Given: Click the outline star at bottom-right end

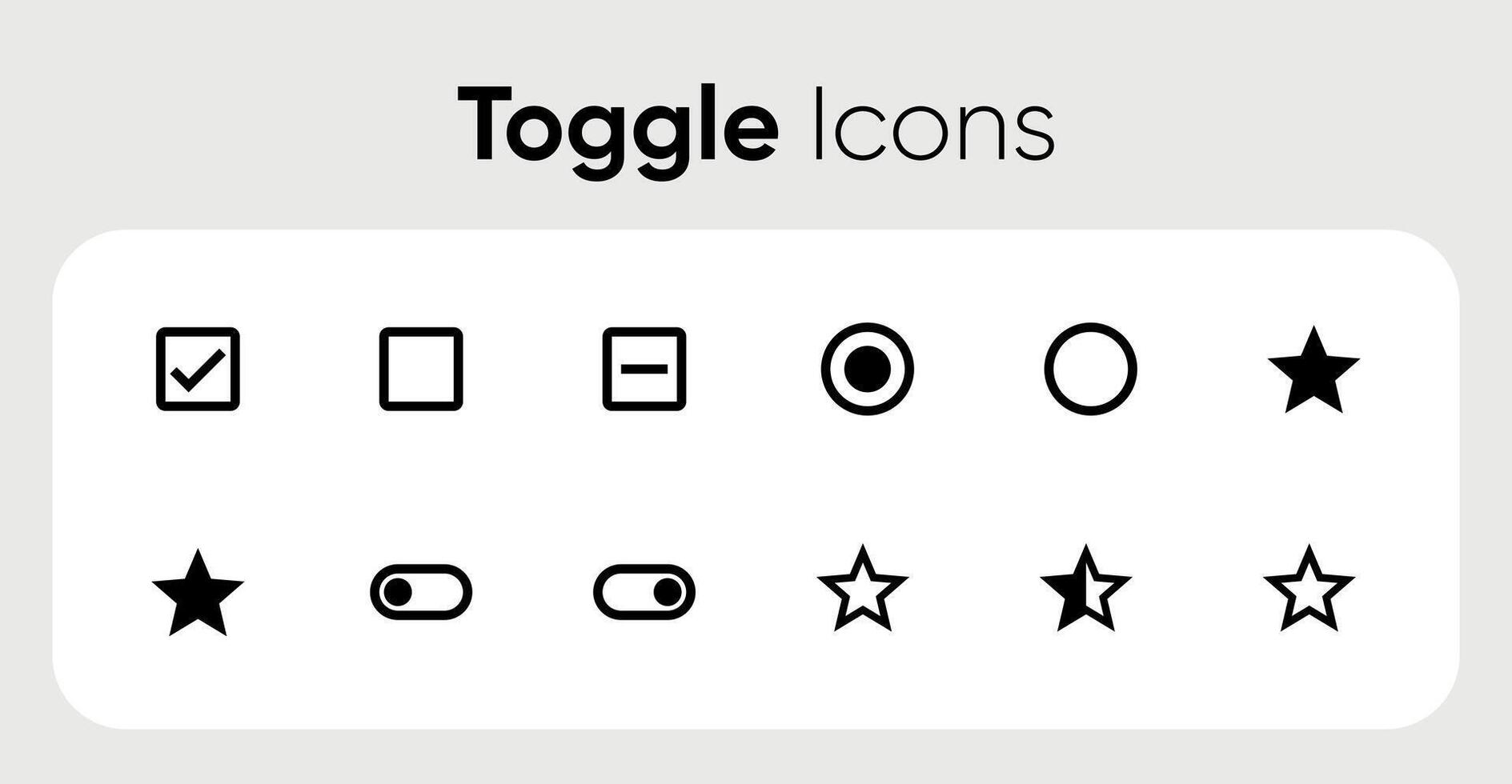Looking at the screenshot, I should [1309, 590].
